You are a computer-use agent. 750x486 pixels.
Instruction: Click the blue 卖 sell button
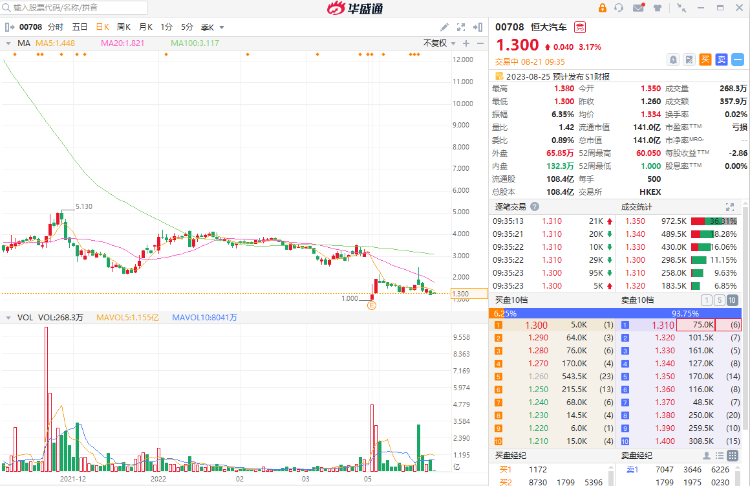722,60
